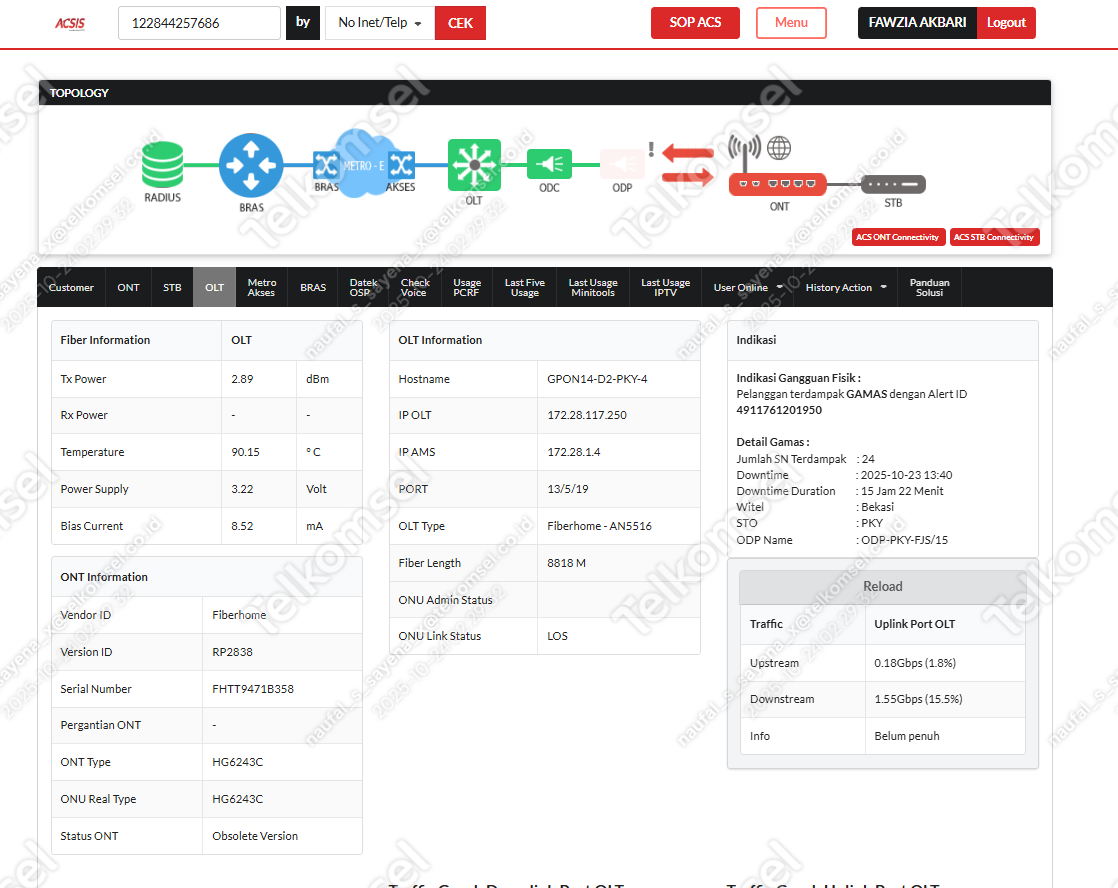
Task: Run ACS ONT Connectivity check
Action: pos(898,237)
